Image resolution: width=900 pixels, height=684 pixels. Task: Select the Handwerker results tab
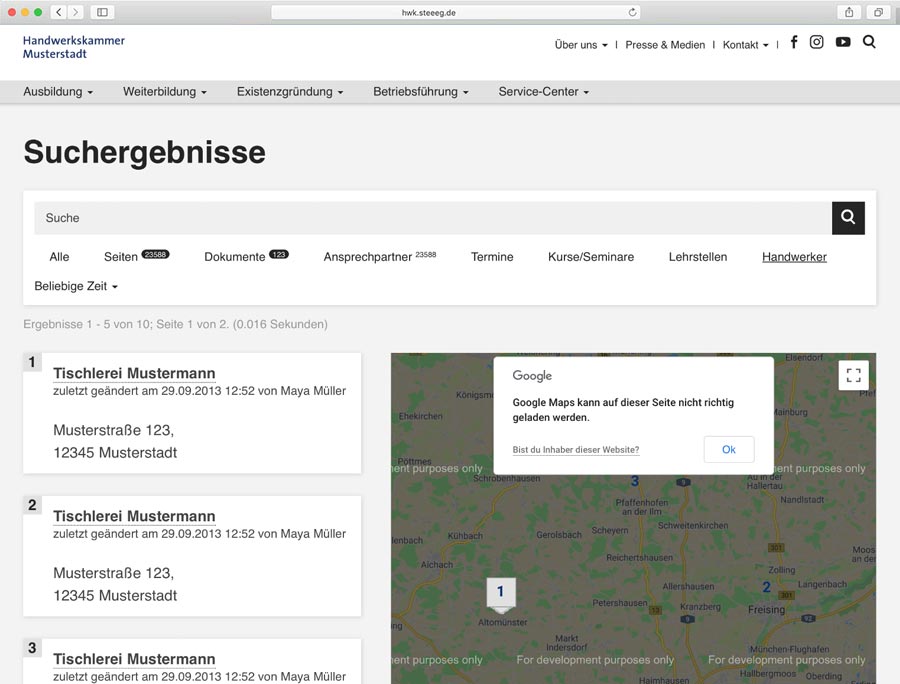click(794, 257)
